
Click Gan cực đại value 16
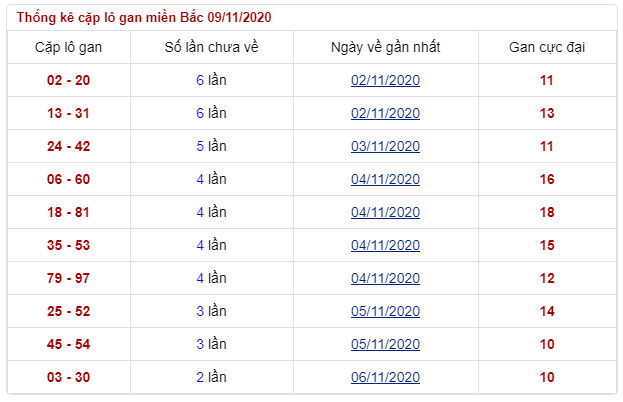tap(547, 179)
